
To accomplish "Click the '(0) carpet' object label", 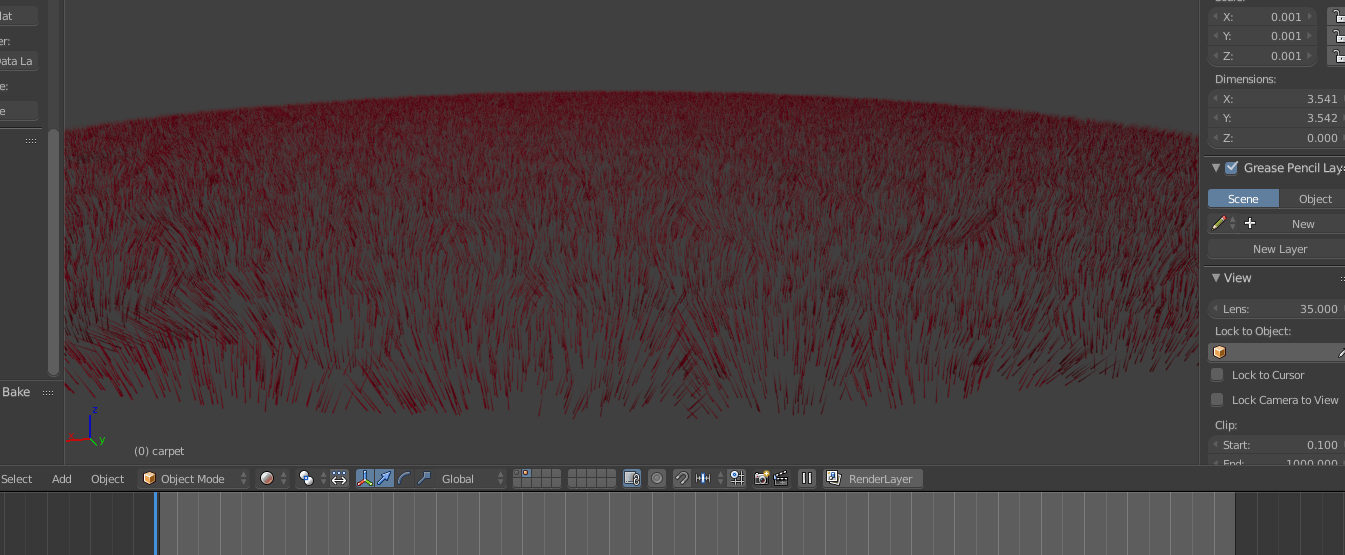I will (159, 451).
